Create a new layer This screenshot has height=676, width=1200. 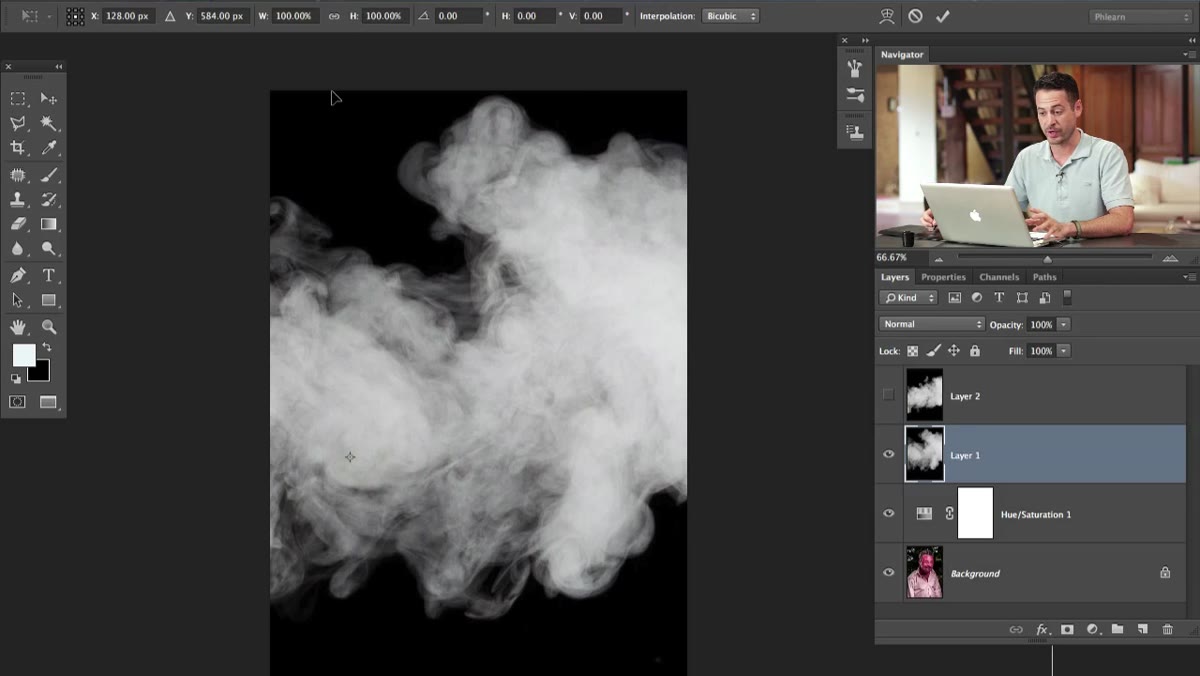click(x=1142, y=629)
